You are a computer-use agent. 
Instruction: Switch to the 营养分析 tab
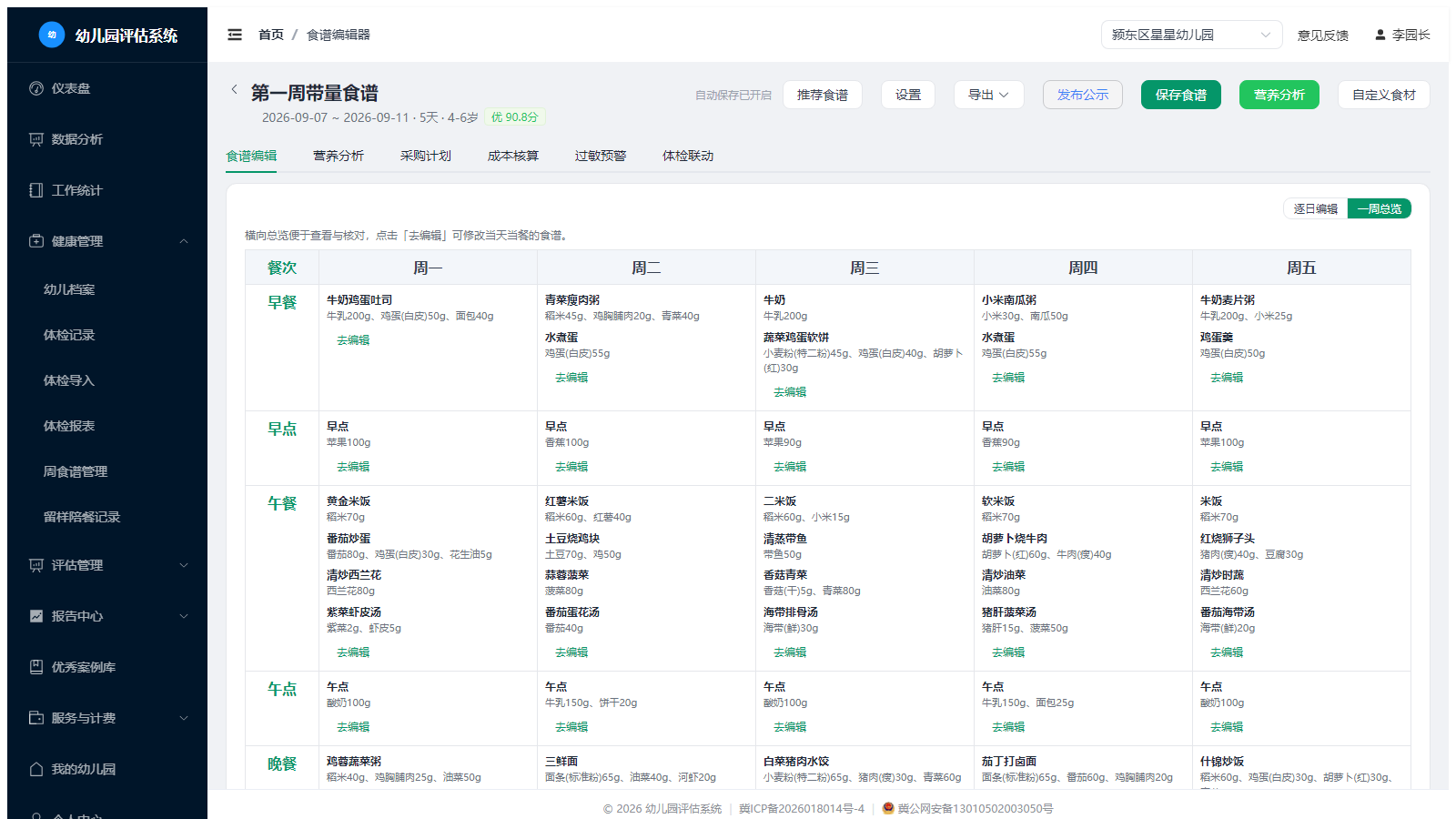339,156
